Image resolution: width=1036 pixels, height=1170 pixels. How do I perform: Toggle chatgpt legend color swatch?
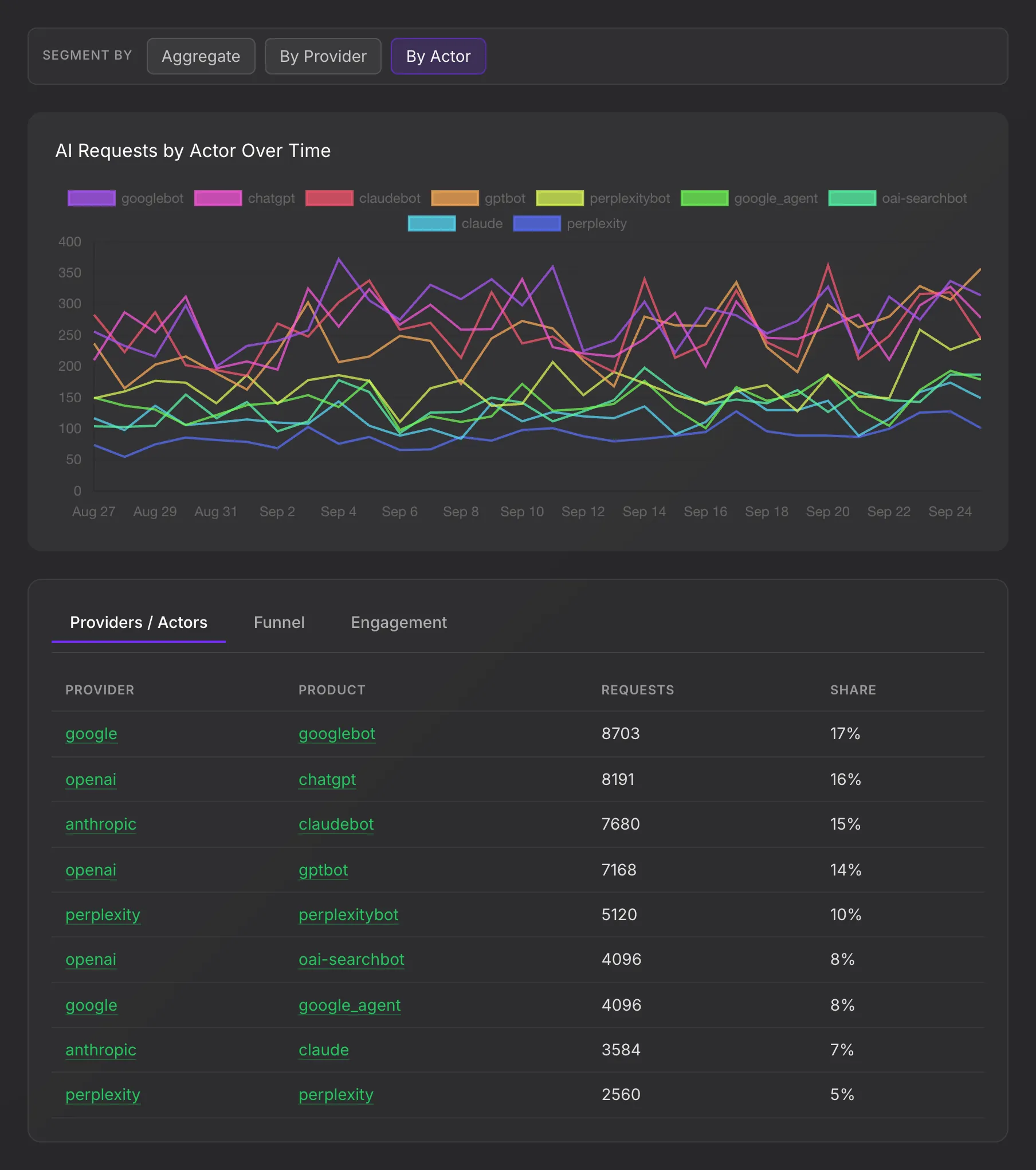coord(218,198)
